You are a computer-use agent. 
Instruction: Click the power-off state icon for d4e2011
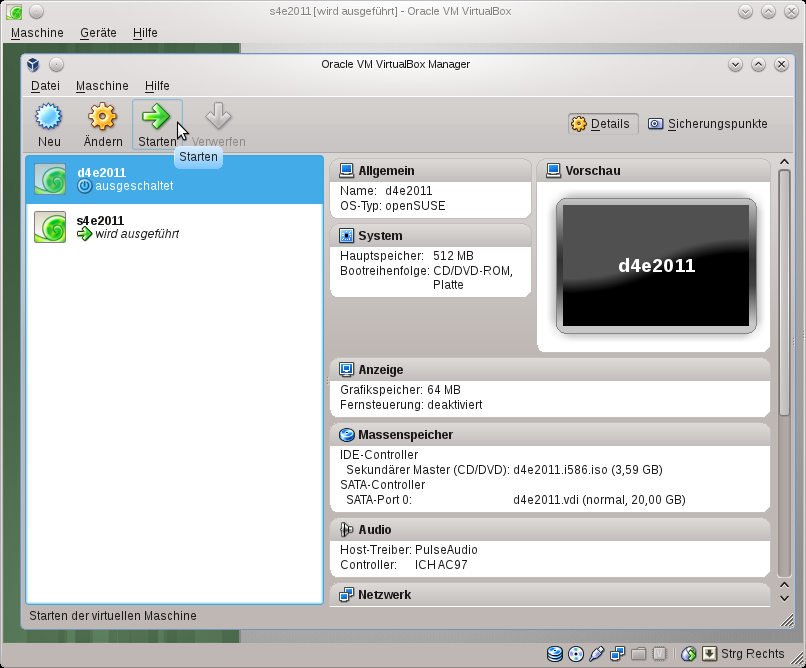(x=85, y=186)
